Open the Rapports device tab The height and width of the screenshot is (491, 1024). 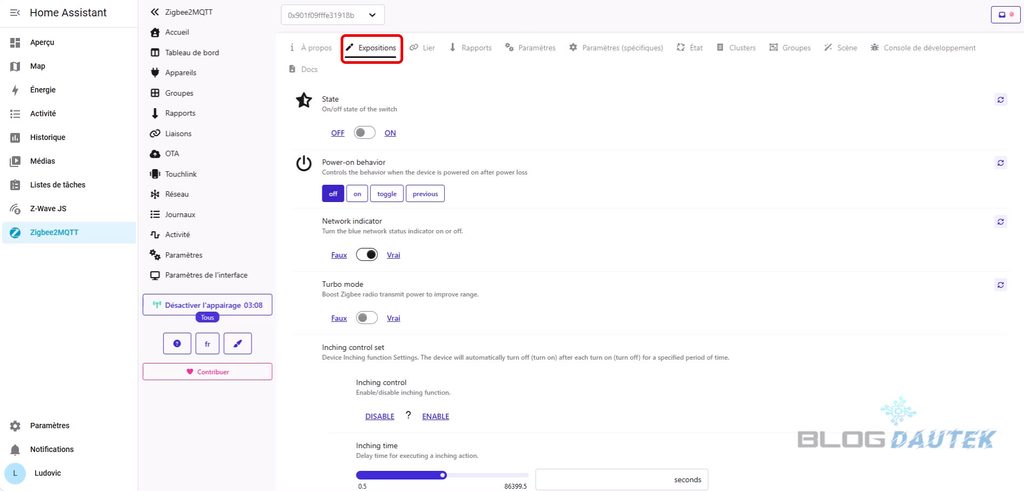coord(470,48)
